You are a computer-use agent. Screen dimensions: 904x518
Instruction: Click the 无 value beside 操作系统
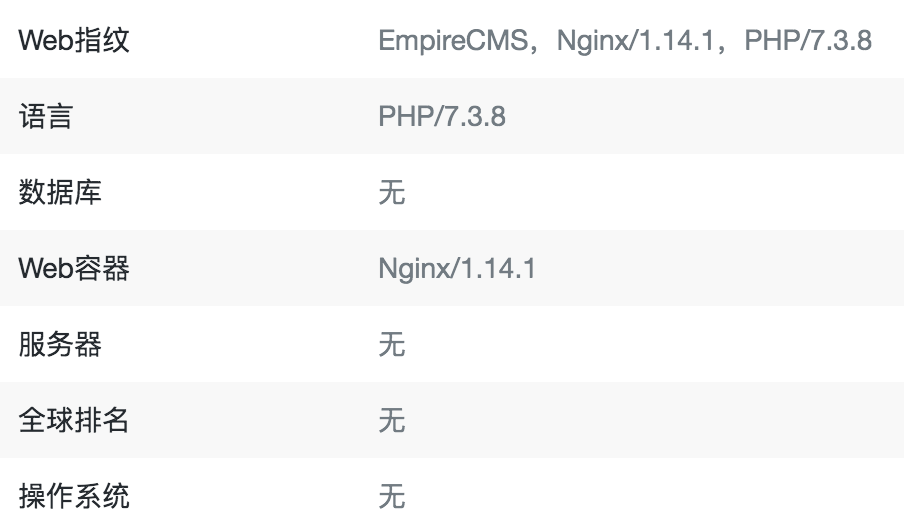pyautogui.click(x=391, y=496)
